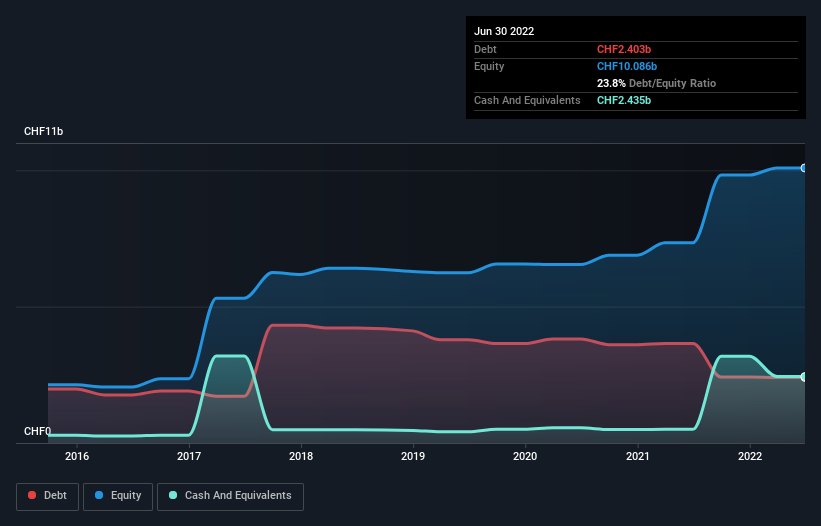This screenshot has width=821, height=526.
Task: Click the CHF2.435b cash value
Action: (624, 100)
